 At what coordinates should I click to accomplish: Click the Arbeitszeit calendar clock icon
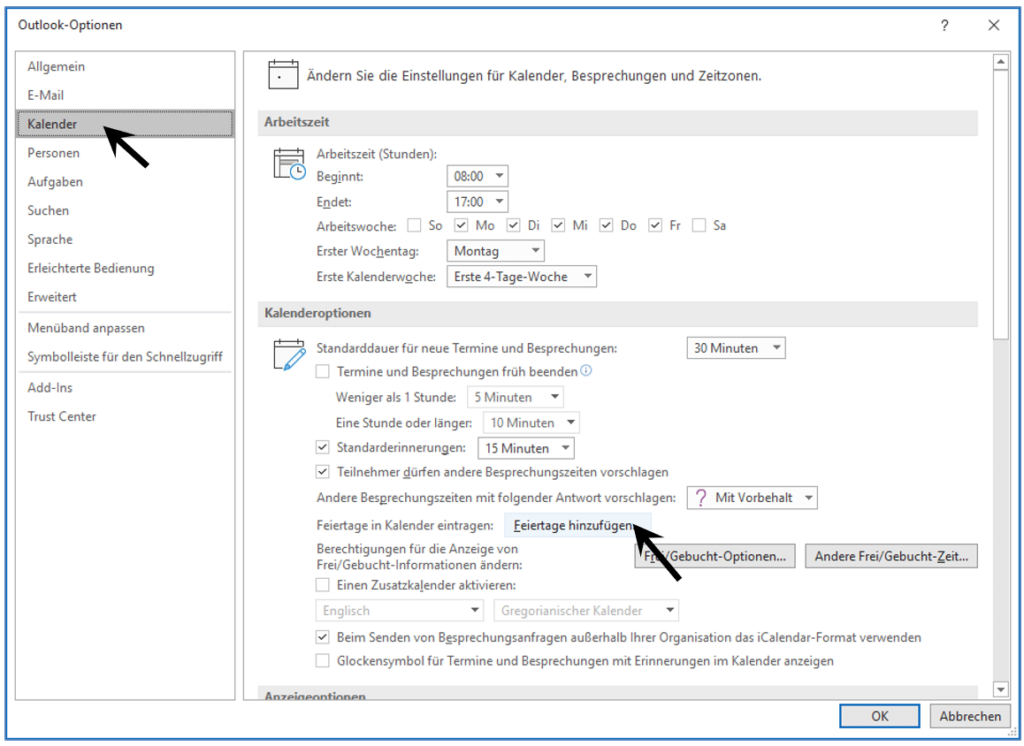[x=289, y=163]
